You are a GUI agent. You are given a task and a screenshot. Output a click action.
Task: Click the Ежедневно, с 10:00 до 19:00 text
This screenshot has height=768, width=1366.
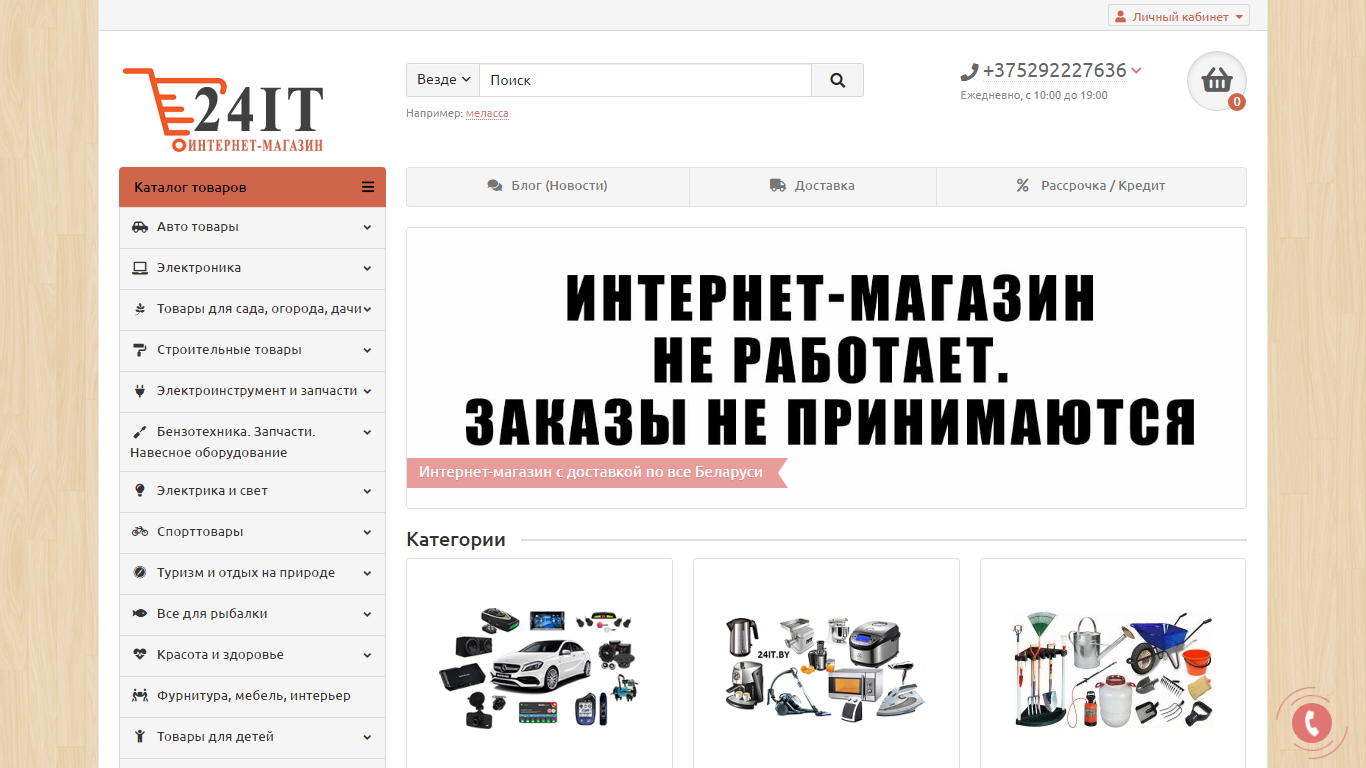[x=1034, y=96]
